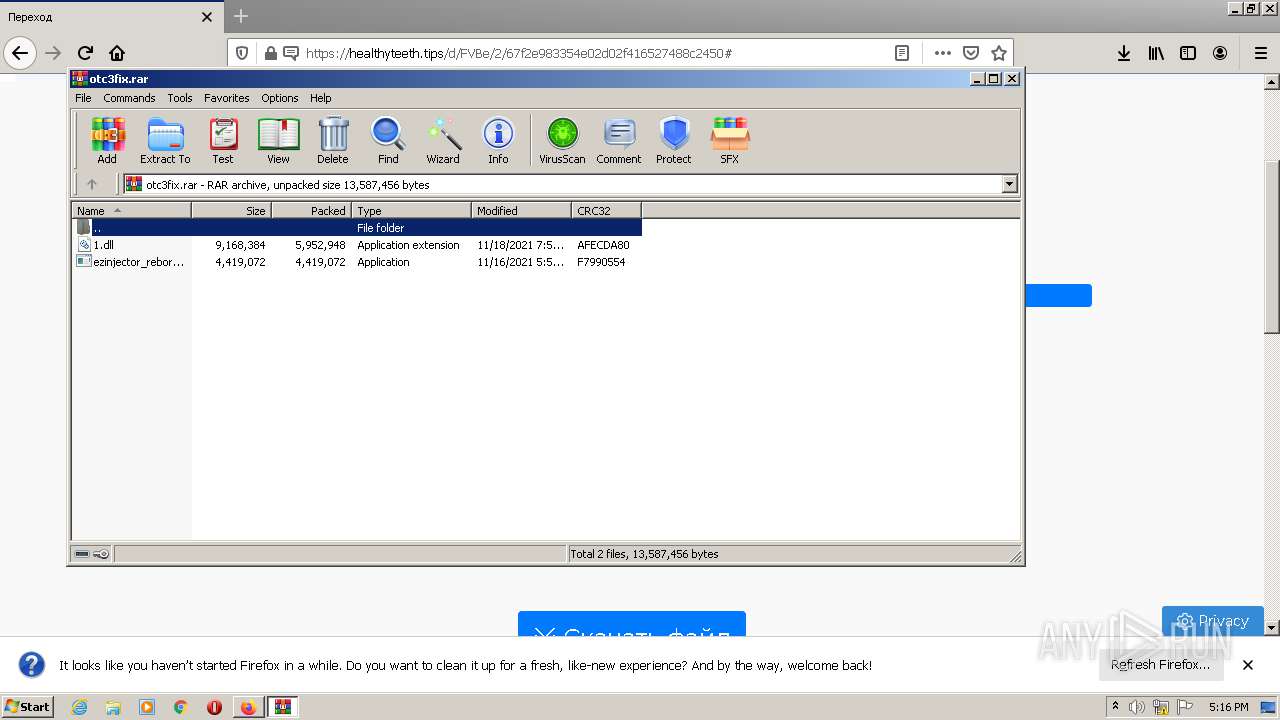The image size is (1280, 720).
Task: Open Firefox account icon
Action: point(1220,53)
